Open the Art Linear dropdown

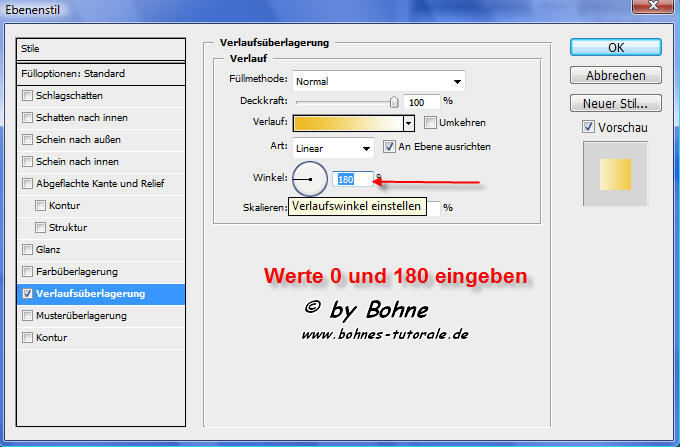click(333, 148)
